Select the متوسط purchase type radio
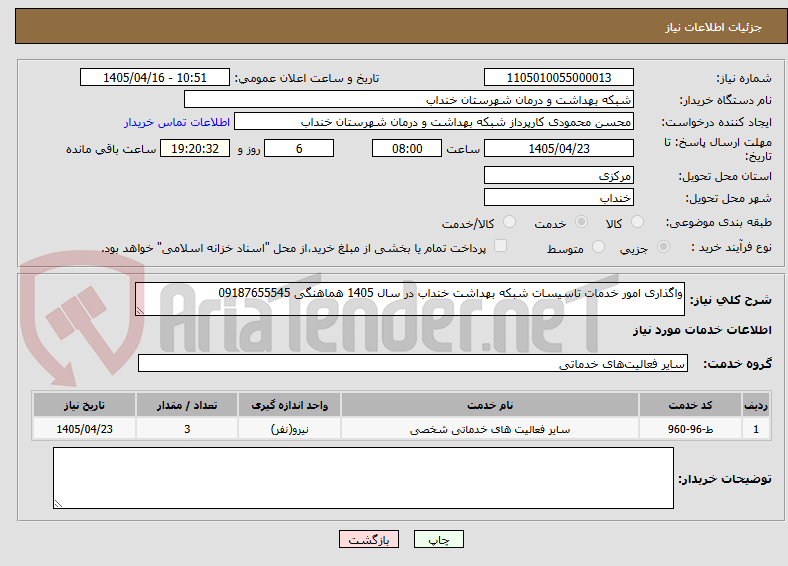This screenshot has height=566, width=788. [598, 247]
